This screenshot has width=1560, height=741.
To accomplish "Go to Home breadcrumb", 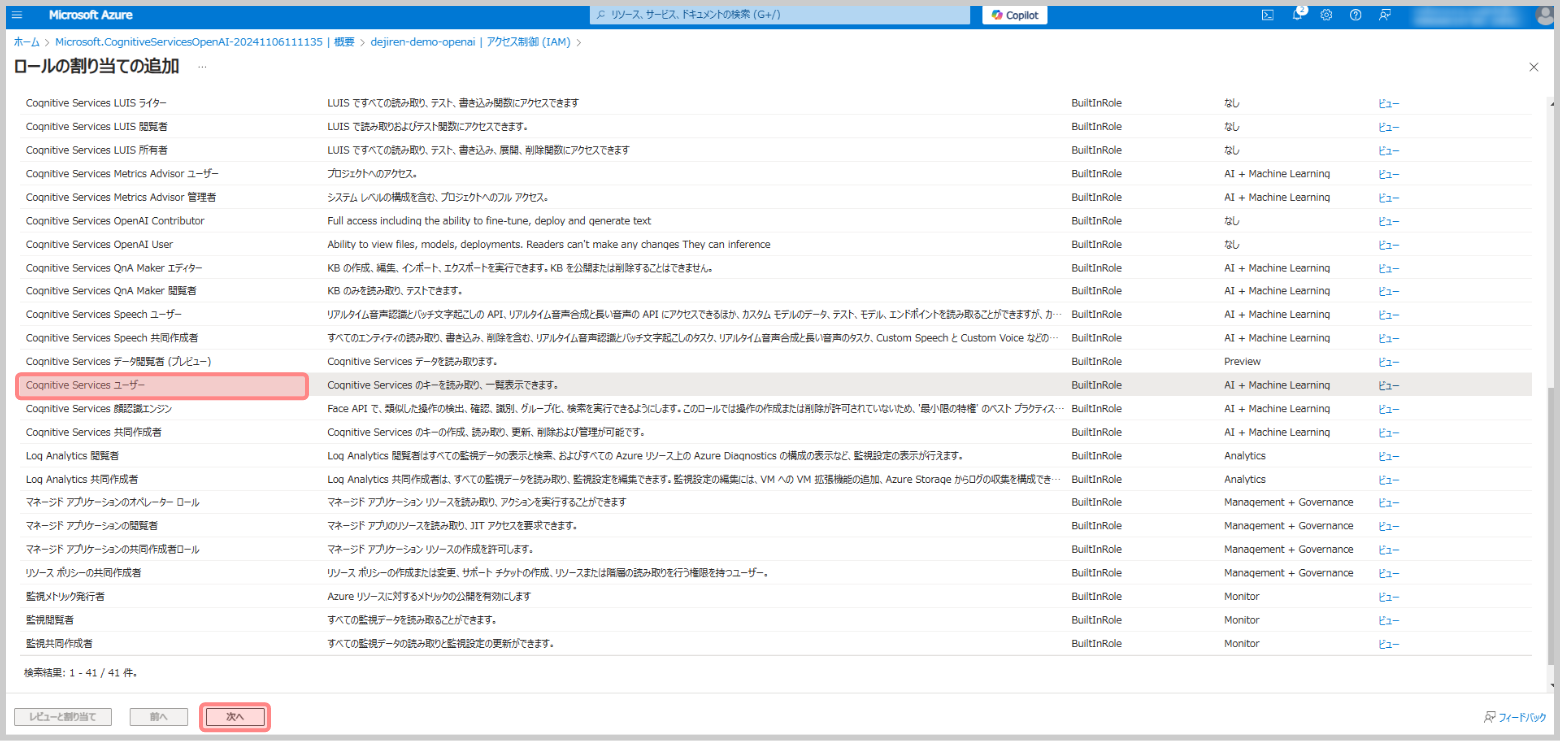I will pos(27,42).
